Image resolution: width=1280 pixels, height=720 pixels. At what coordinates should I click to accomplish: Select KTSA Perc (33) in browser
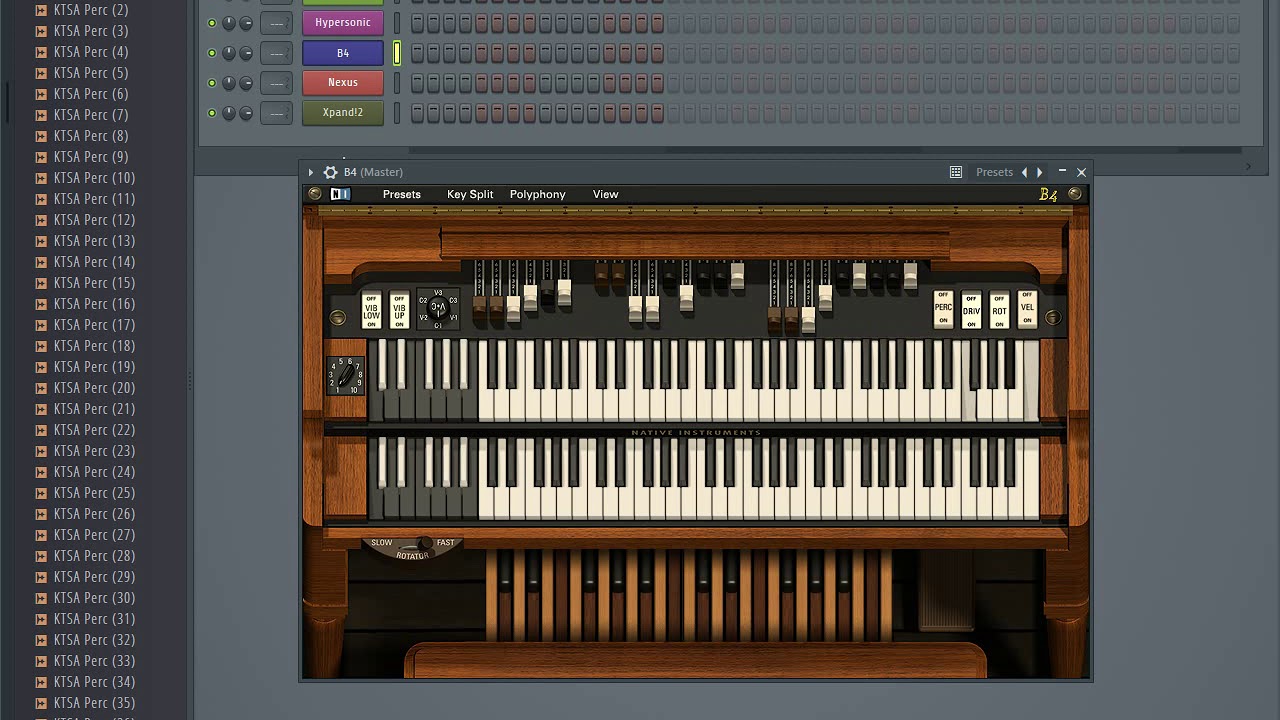tap(94, 661)
